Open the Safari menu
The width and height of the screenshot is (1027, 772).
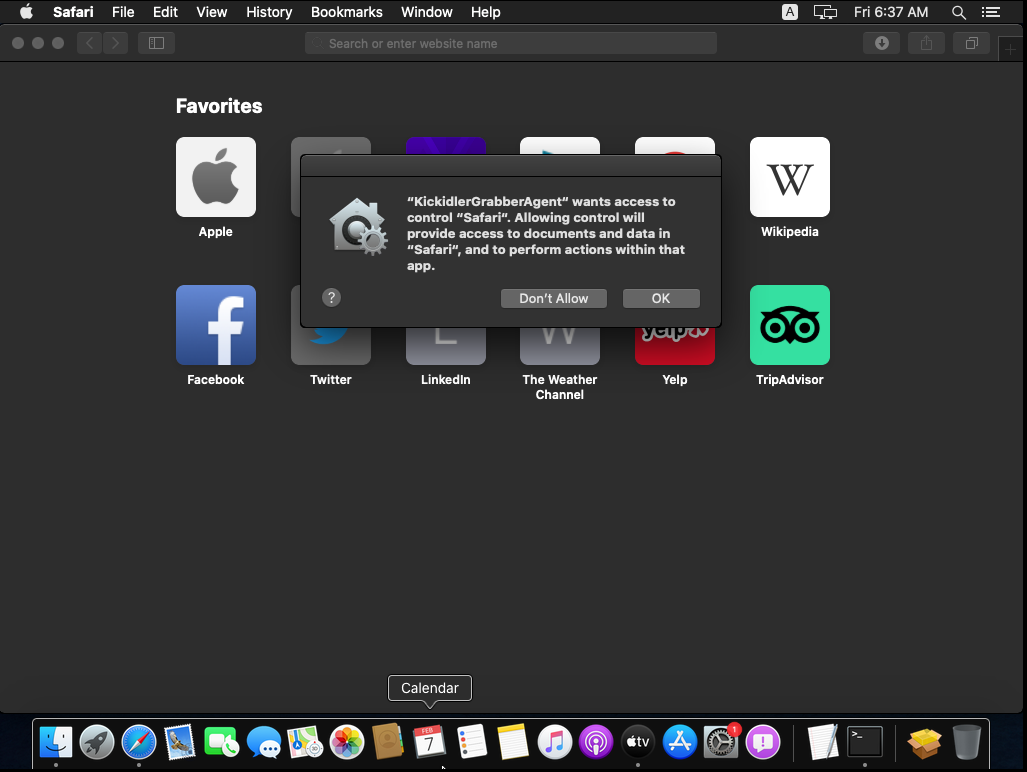(73, 12)
